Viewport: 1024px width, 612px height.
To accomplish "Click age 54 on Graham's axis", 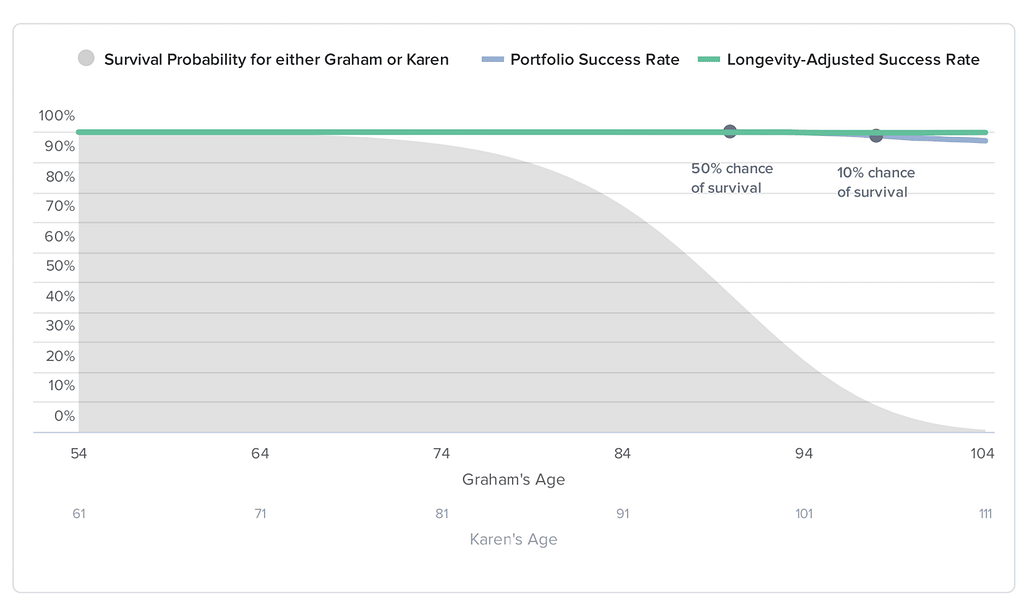I will pyautogui.click(x=78, y=454).
